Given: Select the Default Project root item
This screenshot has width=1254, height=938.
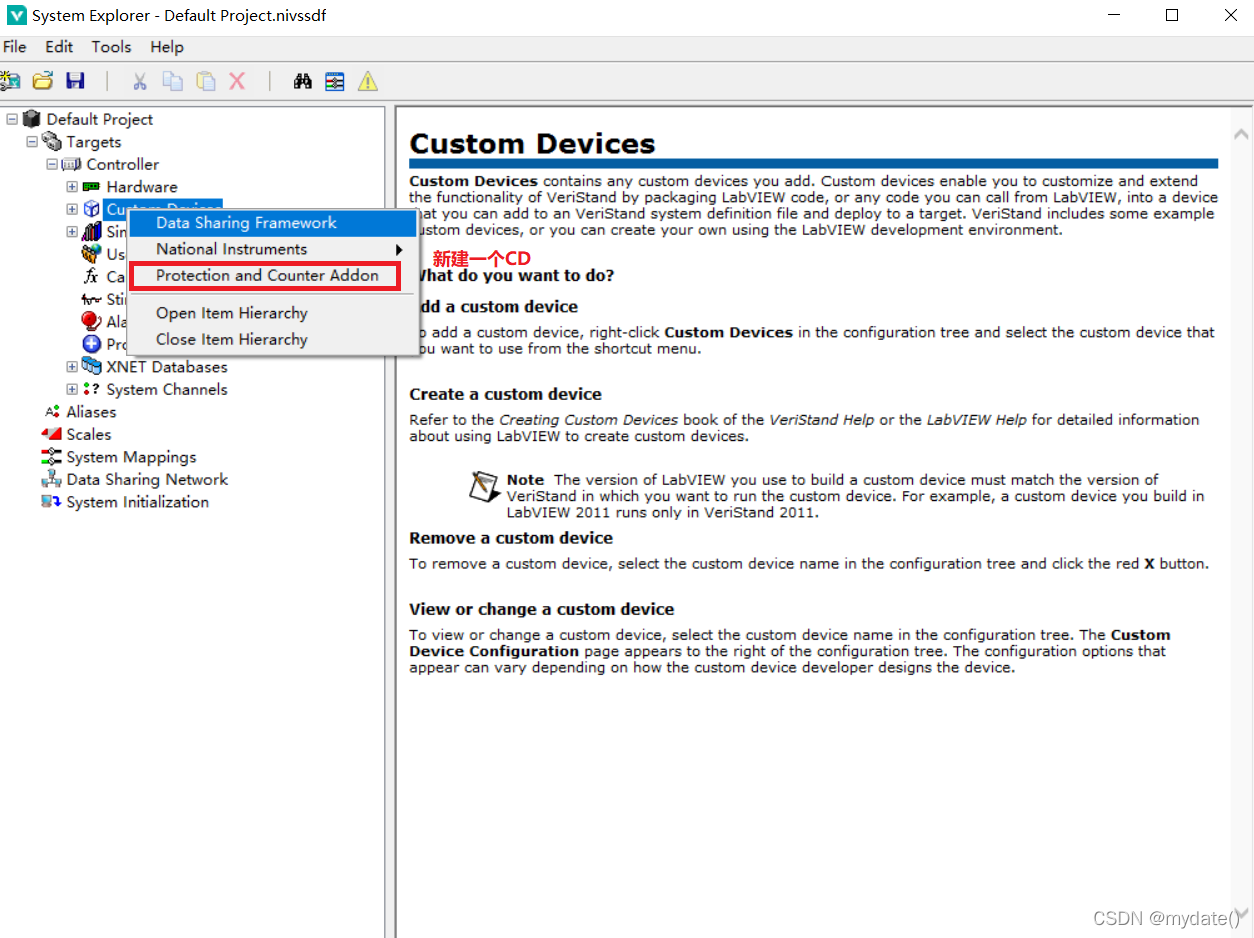Looking at the screenshot, I should pyautogui.click(x=100, y=119).
